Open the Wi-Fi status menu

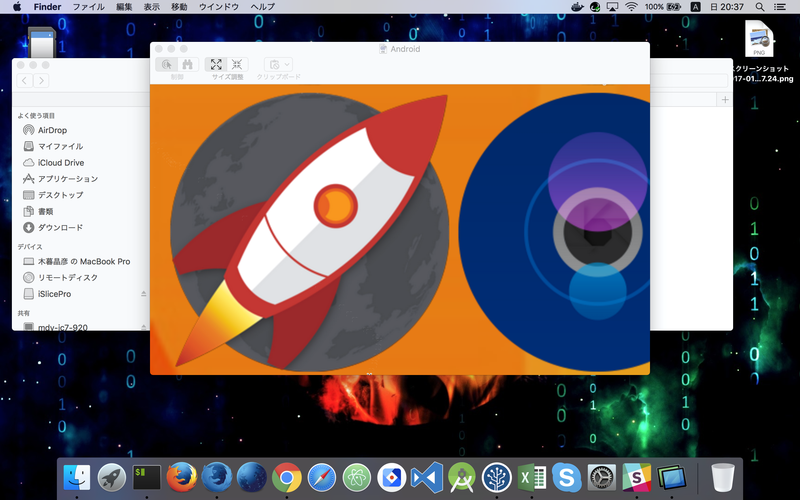click(632, 7)
